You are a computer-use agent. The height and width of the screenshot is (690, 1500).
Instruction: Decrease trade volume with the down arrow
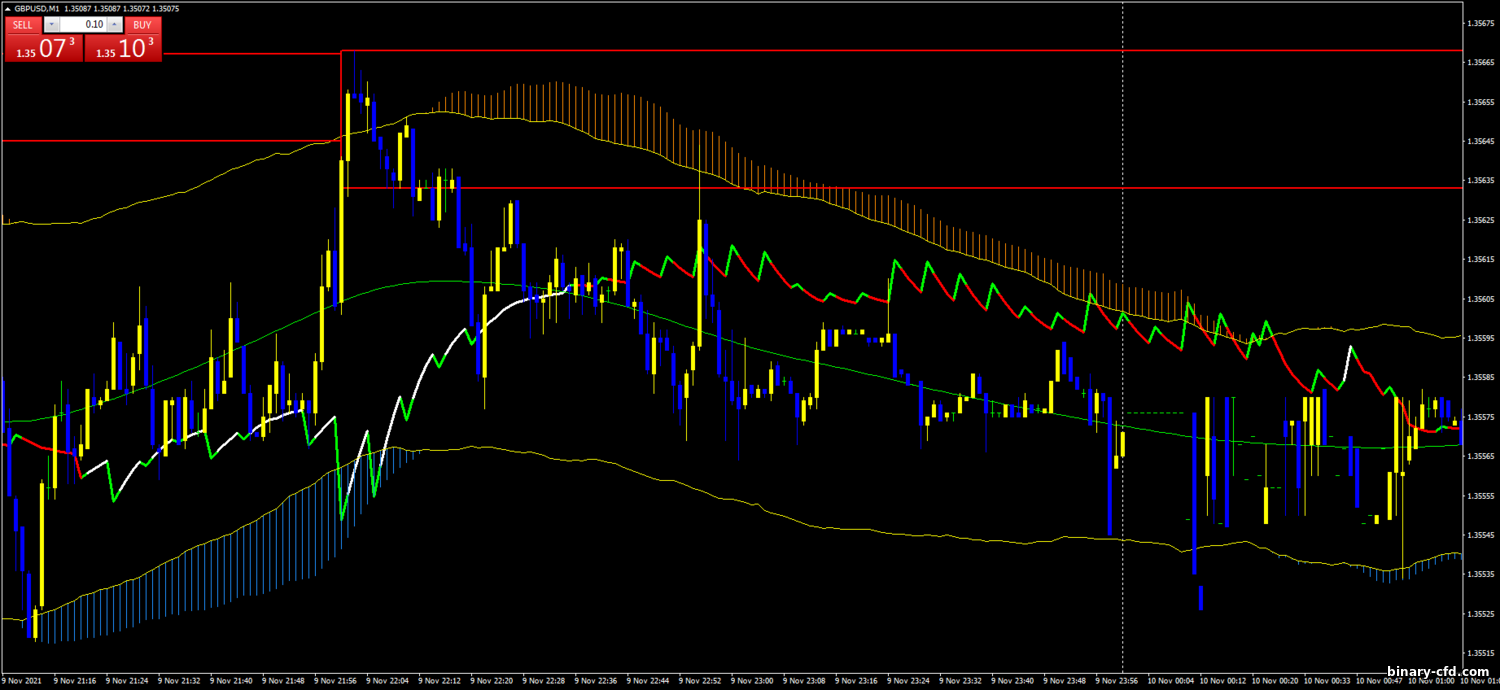[x=52, y=24]
